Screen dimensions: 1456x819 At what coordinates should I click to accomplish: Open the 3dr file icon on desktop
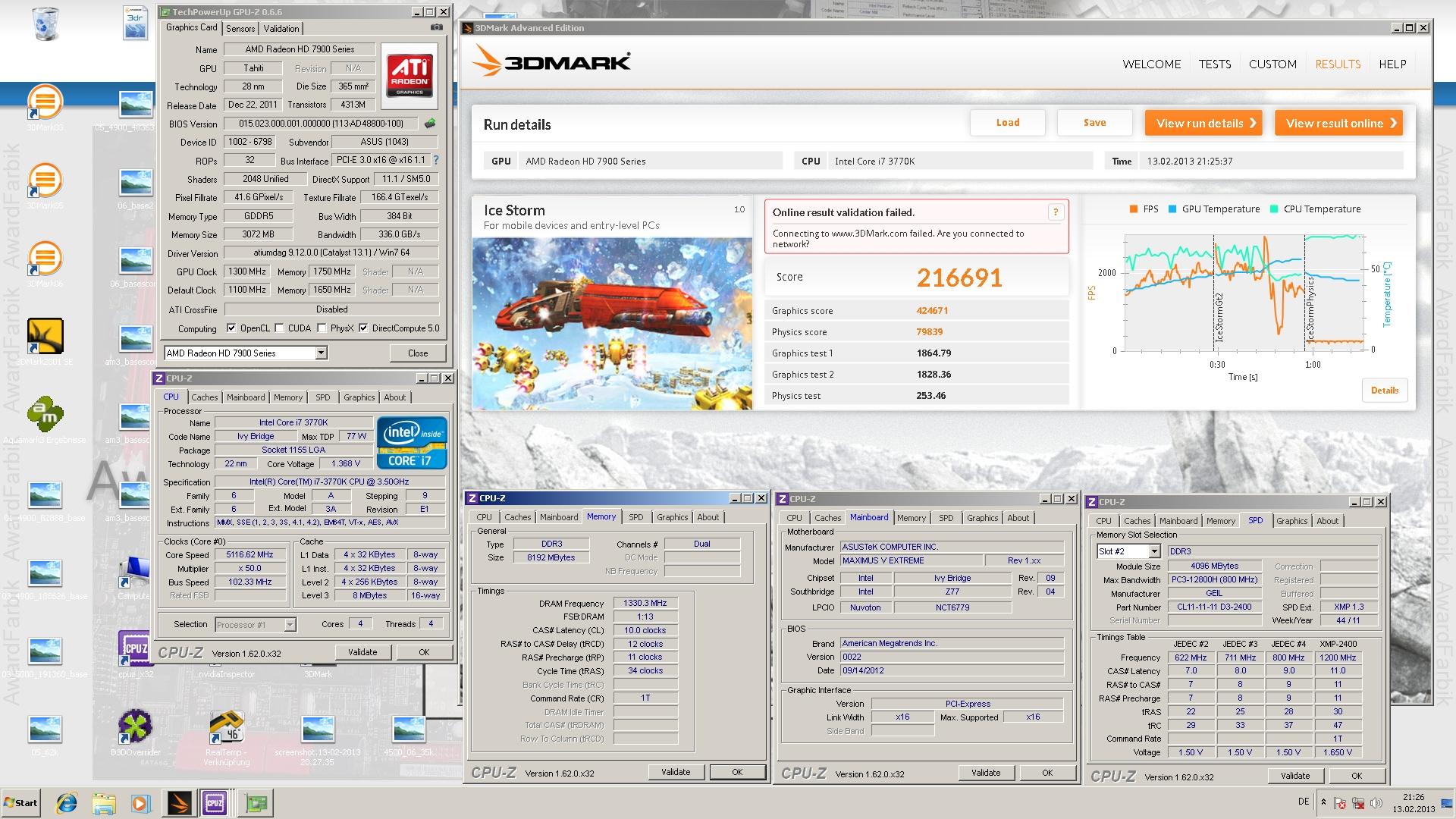tap(135, 24)
